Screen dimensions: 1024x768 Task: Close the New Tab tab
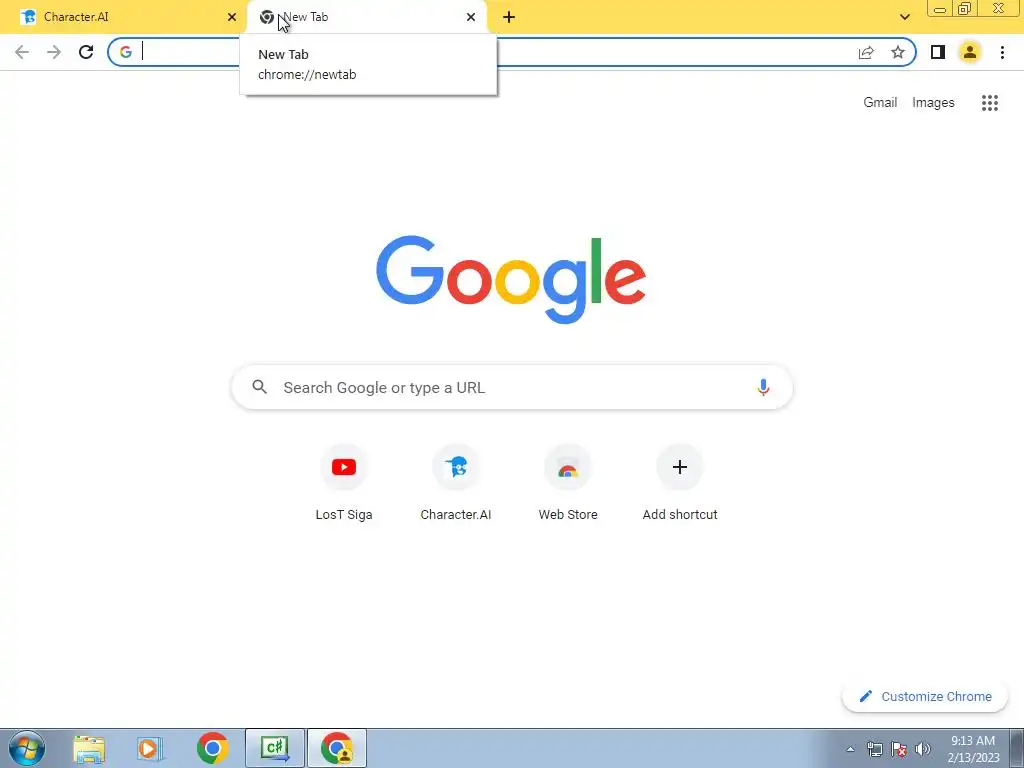pyautogui.click(x=471, y=17)
